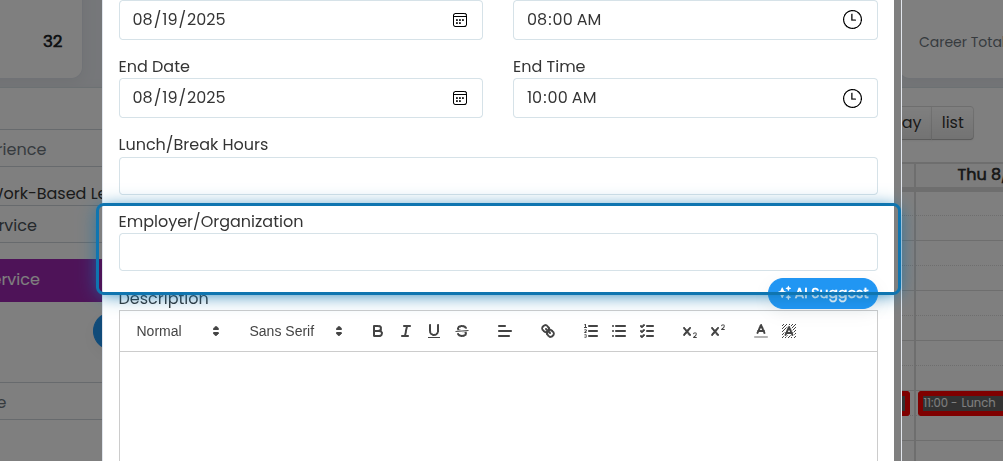
Task: Focus the Employer/Organization input field
Action: coord(498,252)
